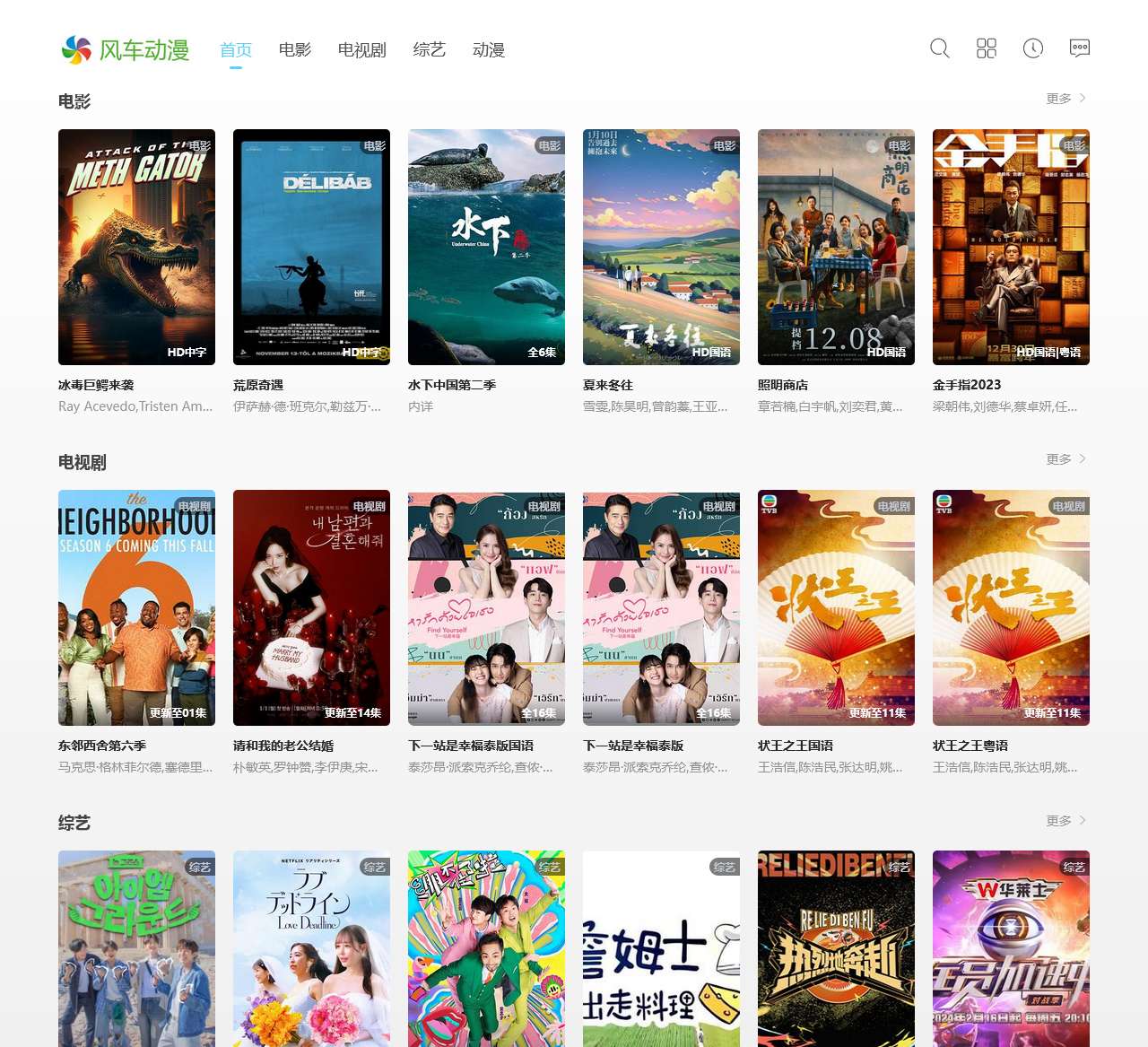Open the 状王之王国语 poster
The height and width of the screenshot is (1047, 1148).
point(836,607)
